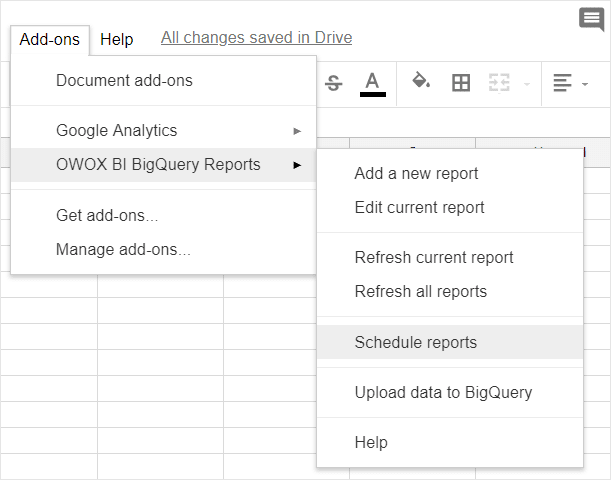Choose Add a new report
This screenshot has width=611, height=480.
tap(416, 173)
